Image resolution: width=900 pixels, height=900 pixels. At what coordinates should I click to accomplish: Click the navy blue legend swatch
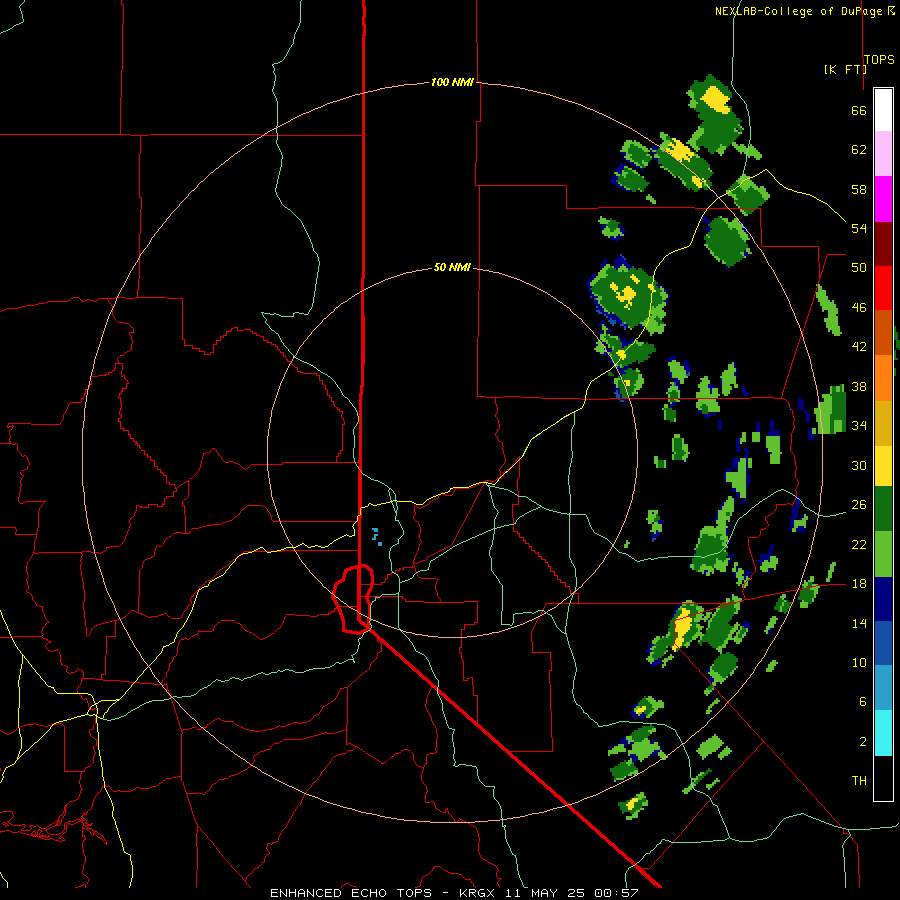[x=883, y=599]
